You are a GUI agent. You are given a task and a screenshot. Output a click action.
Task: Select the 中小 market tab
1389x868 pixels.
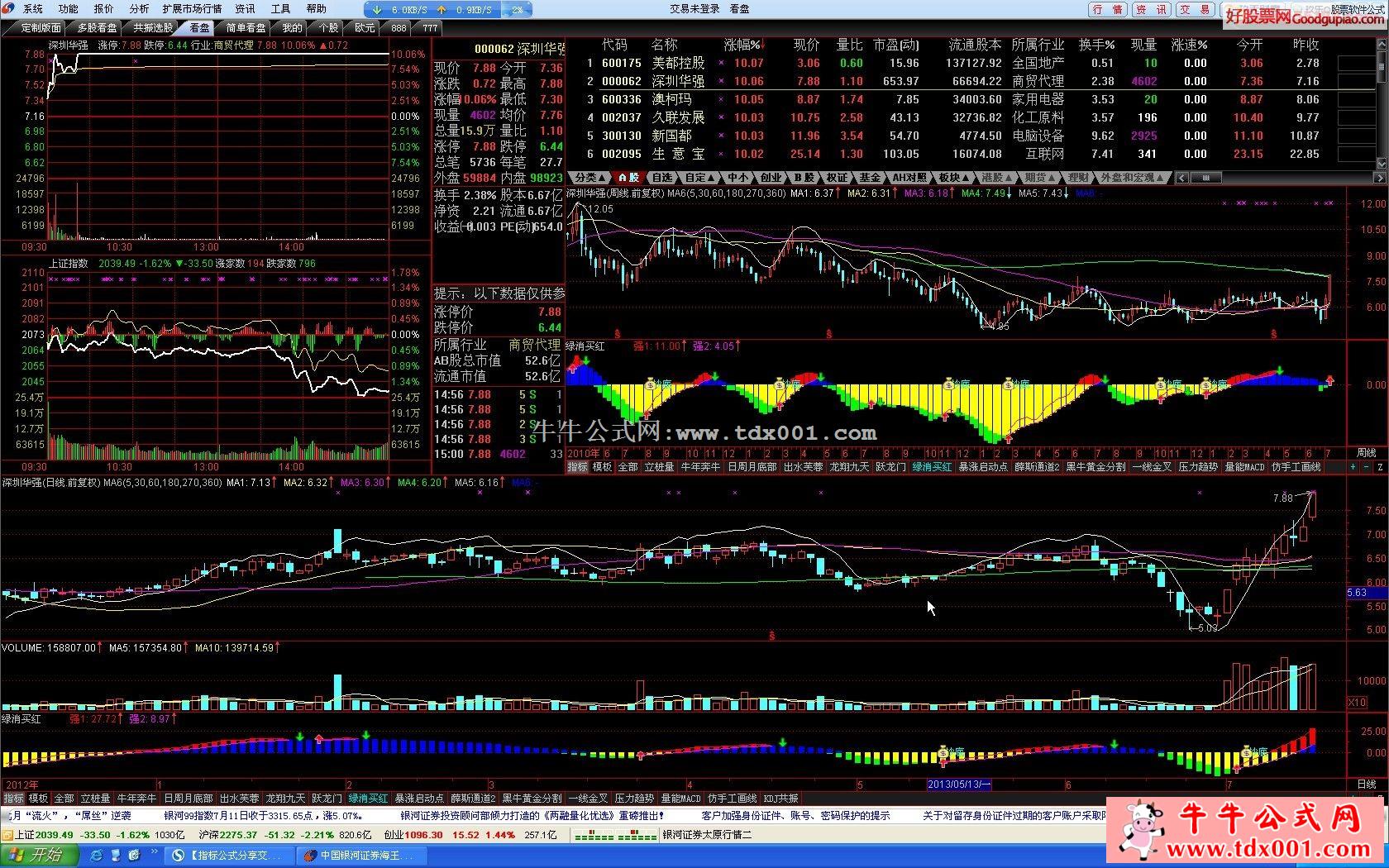tap(737, 178)
